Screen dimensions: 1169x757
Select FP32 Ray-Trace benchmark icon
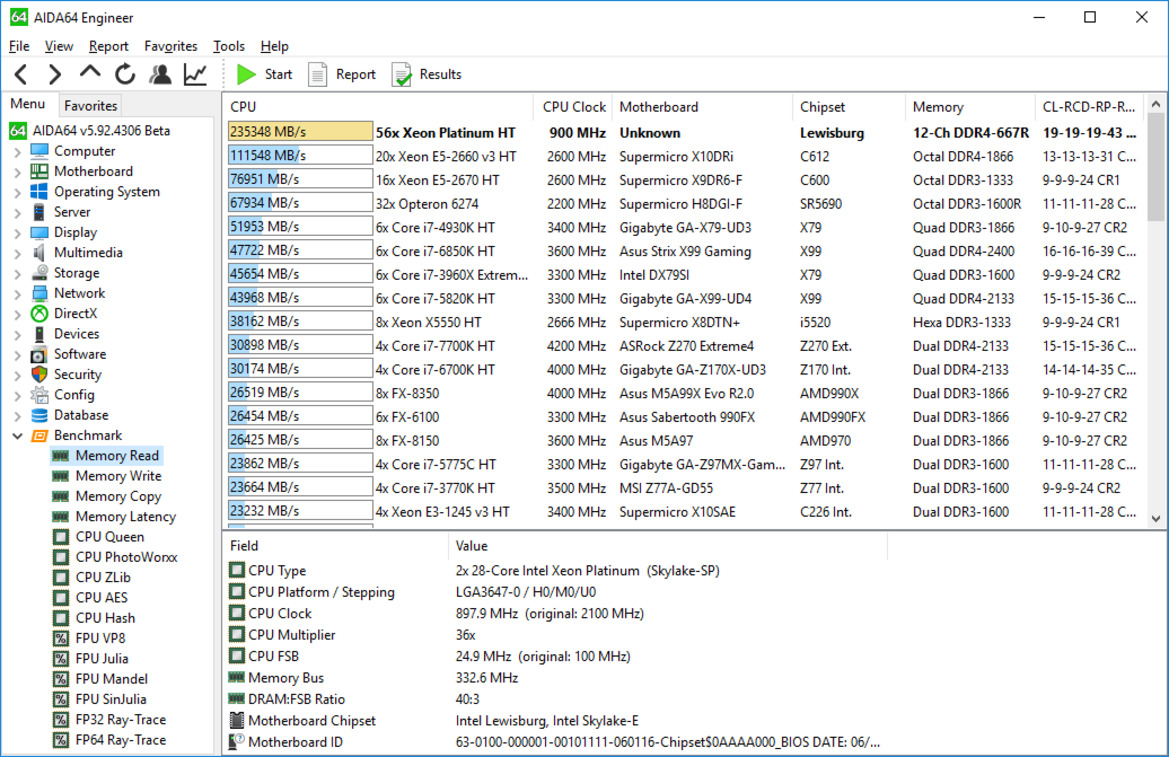pos(60,720)
